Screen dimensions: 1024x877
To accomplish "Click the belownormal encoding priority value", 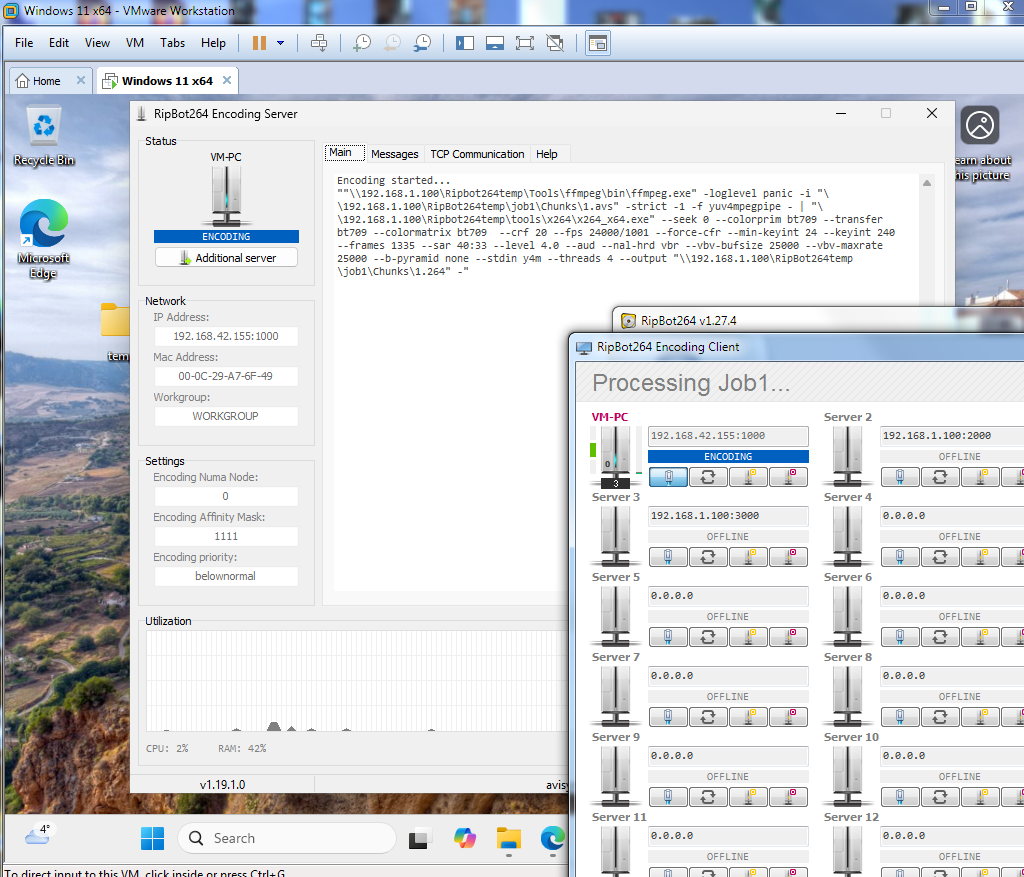I will [226, 576].
